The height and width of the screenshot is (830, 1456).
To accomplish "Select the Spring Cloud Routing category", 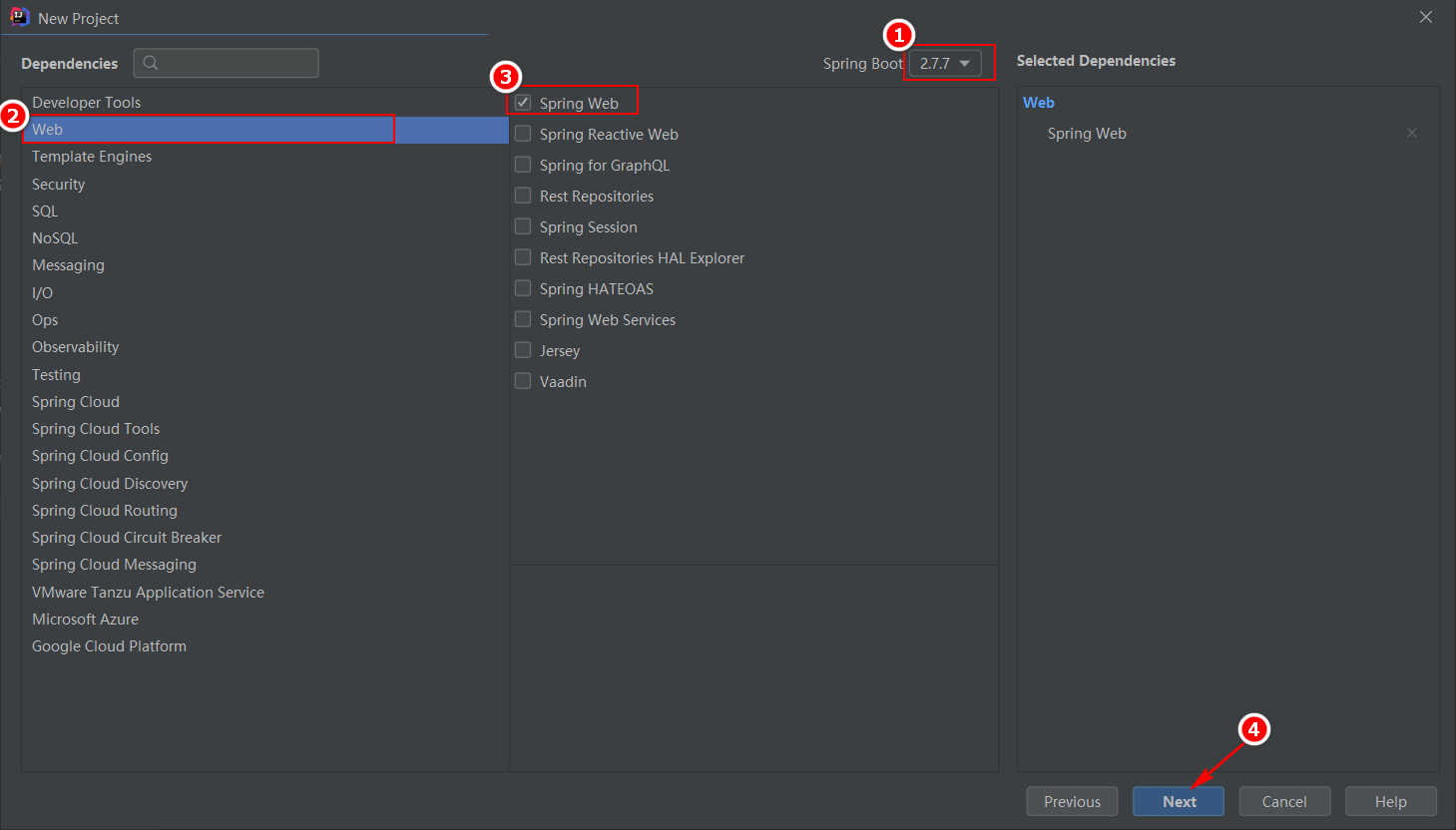I will (265, 511).
